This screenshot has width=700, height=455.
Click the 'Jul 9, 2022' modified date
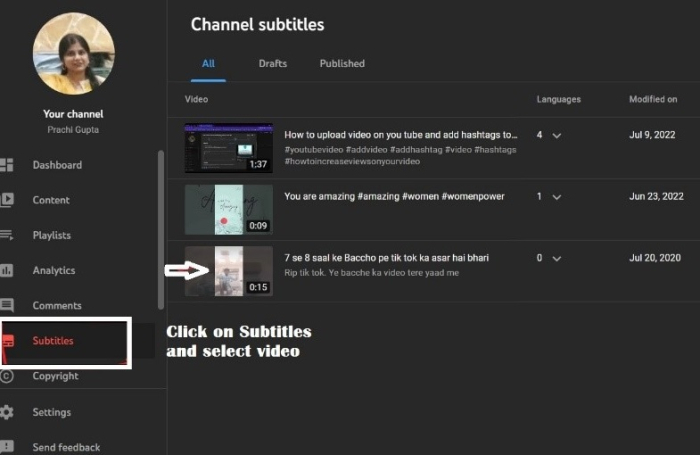[x=652, y=135]
